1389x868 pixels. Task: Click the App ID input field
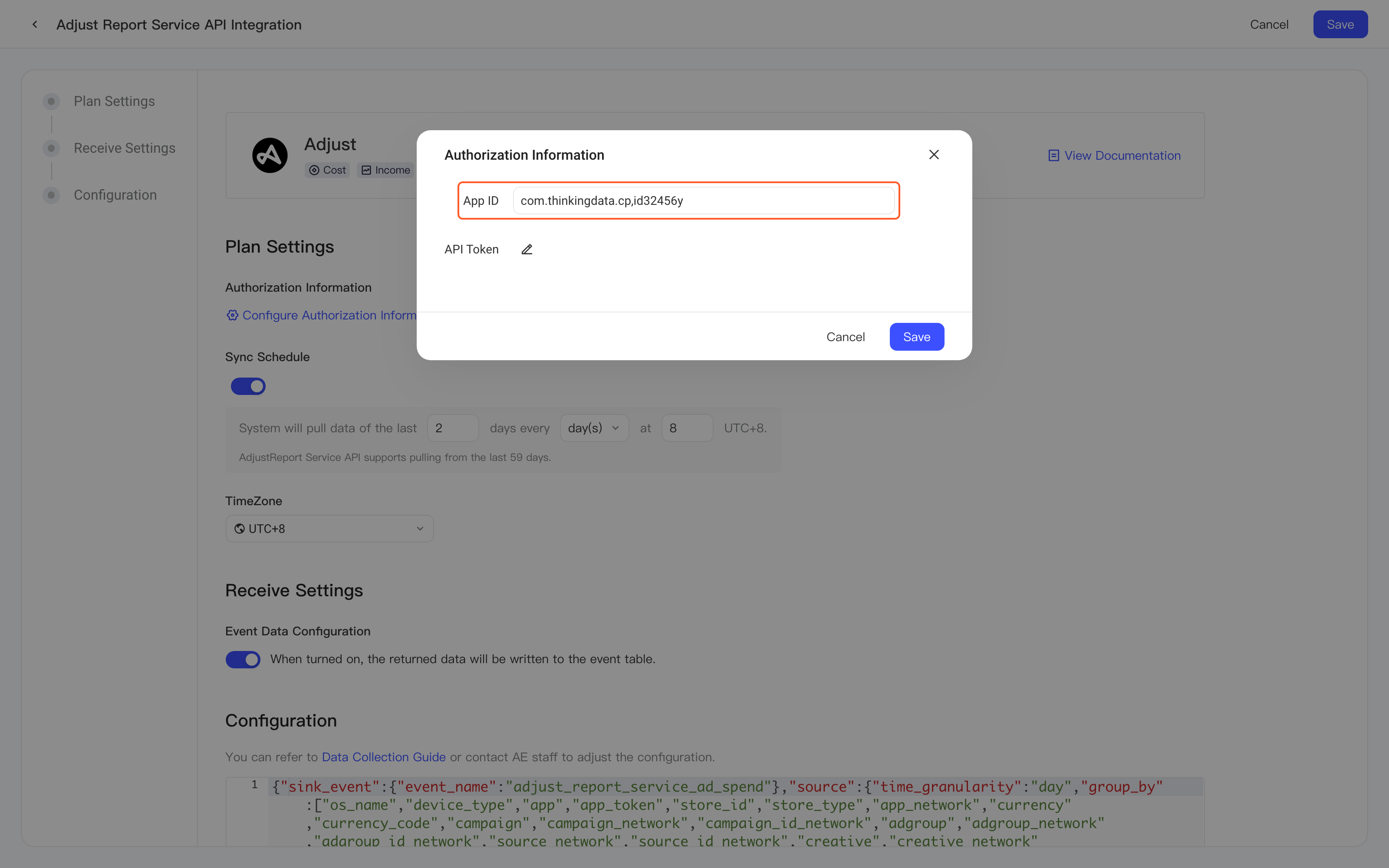(x=704, y=201)
